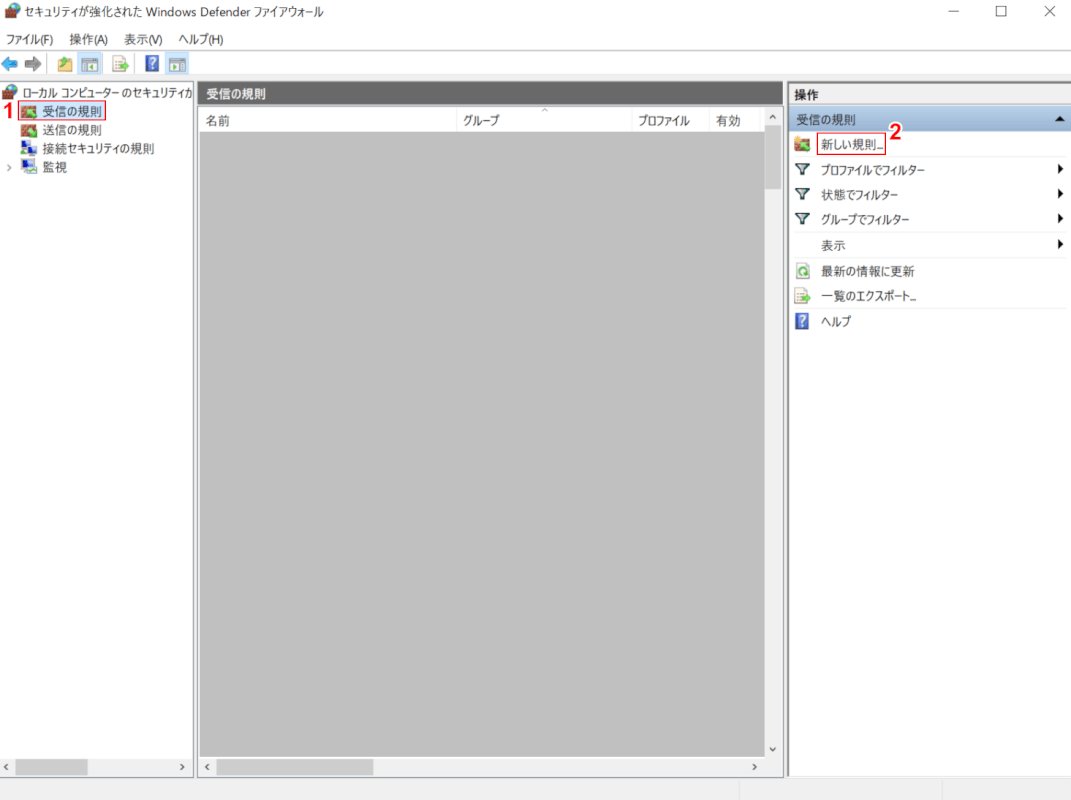Open the 操作(A) menu
Image resolution: width=1071 pixels, height=800 pixels.
[x=88, y=39]
